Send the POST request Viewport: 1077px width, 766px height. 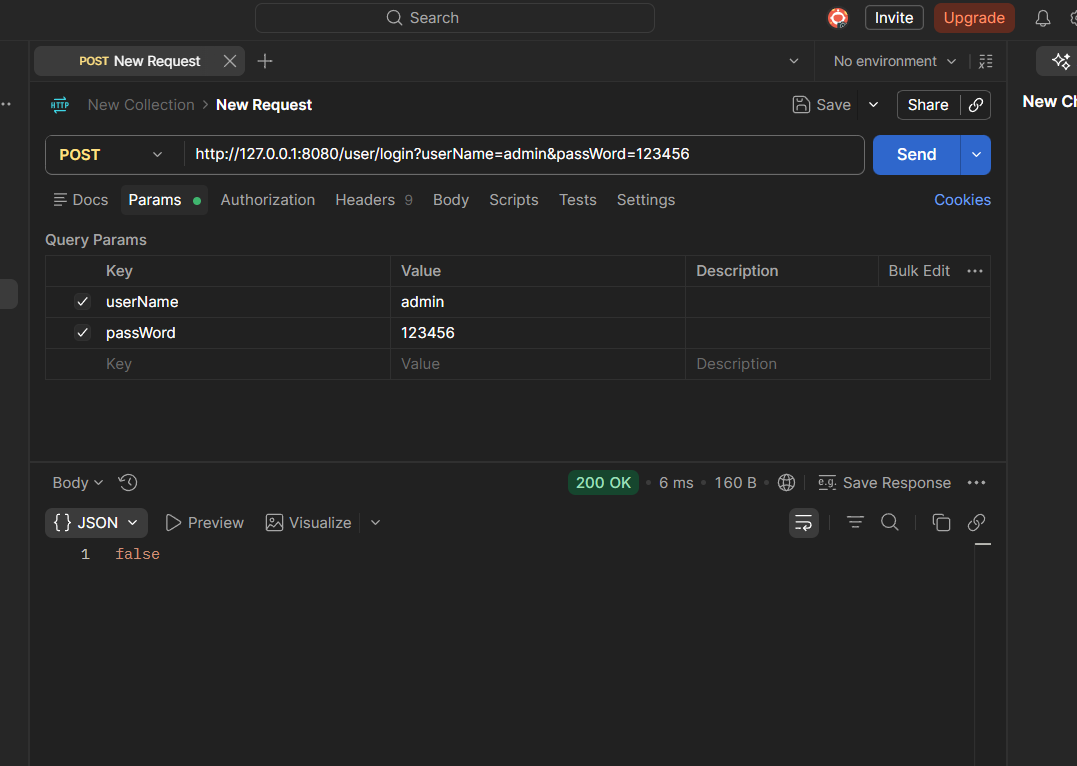(916, 155)
